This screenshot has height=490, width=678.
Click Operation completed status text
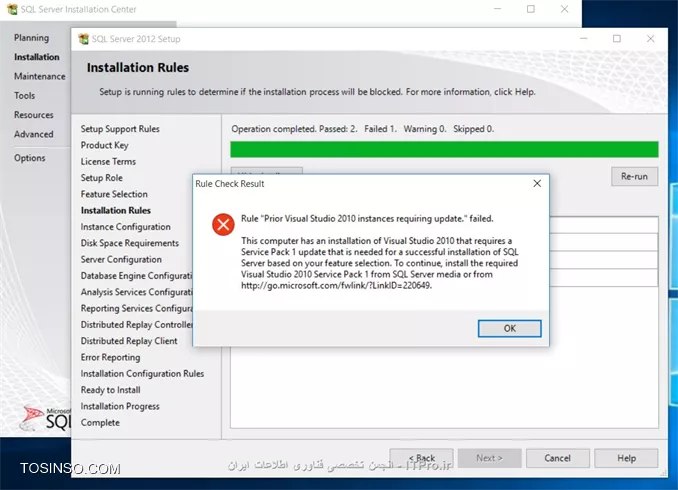click(x=362, y=129)
